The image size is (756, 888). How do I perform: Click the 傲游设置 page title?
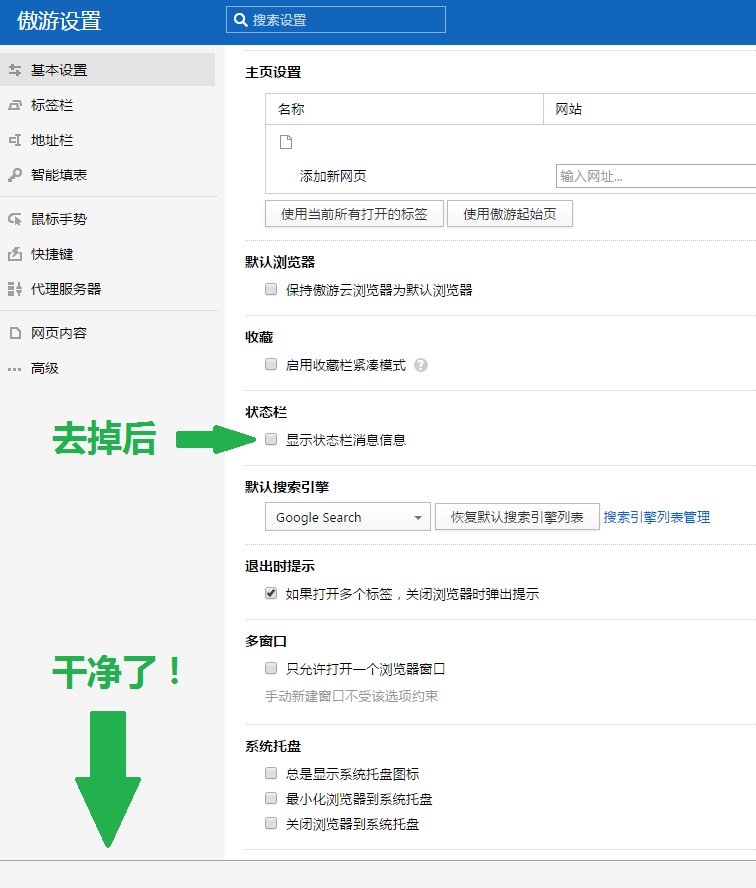(59, 21)
